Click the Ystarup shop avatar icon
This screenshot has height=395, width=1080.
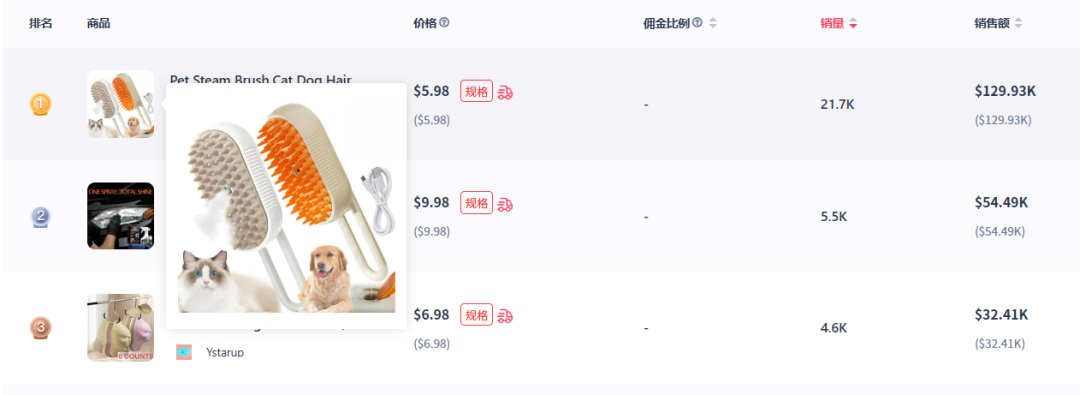click(x=183, y=352)
